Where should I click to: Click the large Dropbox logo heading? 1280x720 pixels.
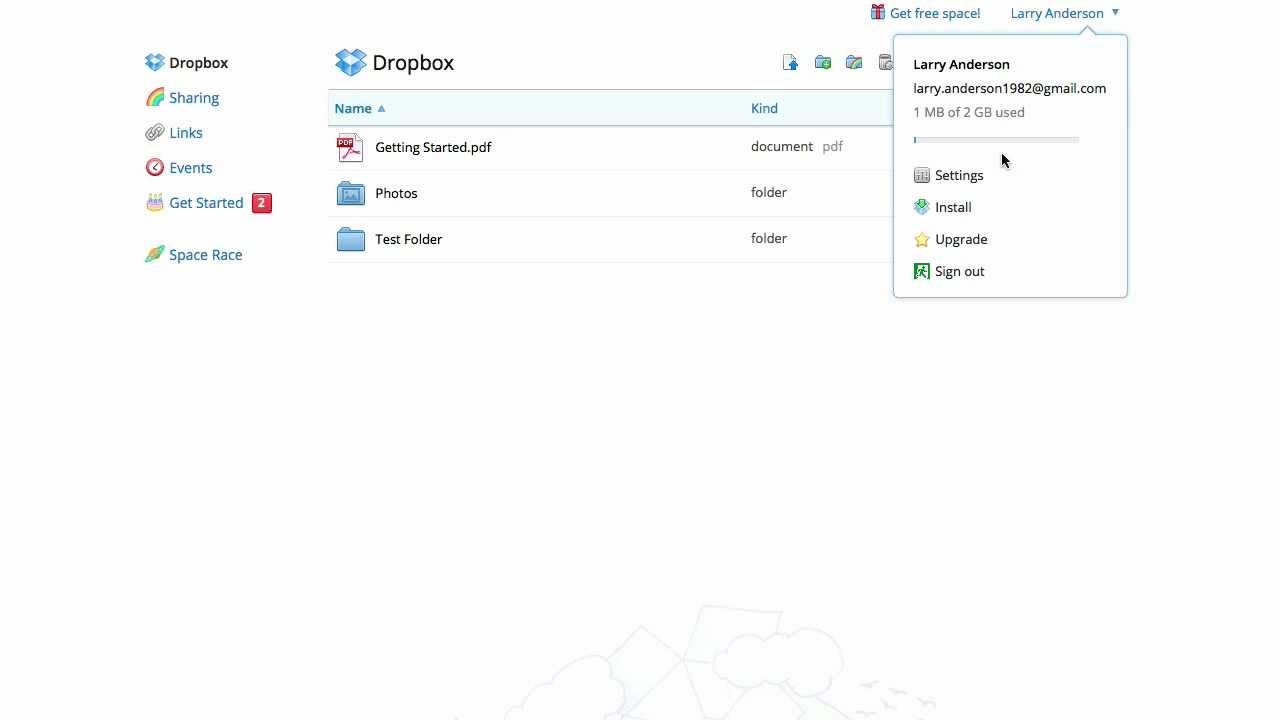394,63
